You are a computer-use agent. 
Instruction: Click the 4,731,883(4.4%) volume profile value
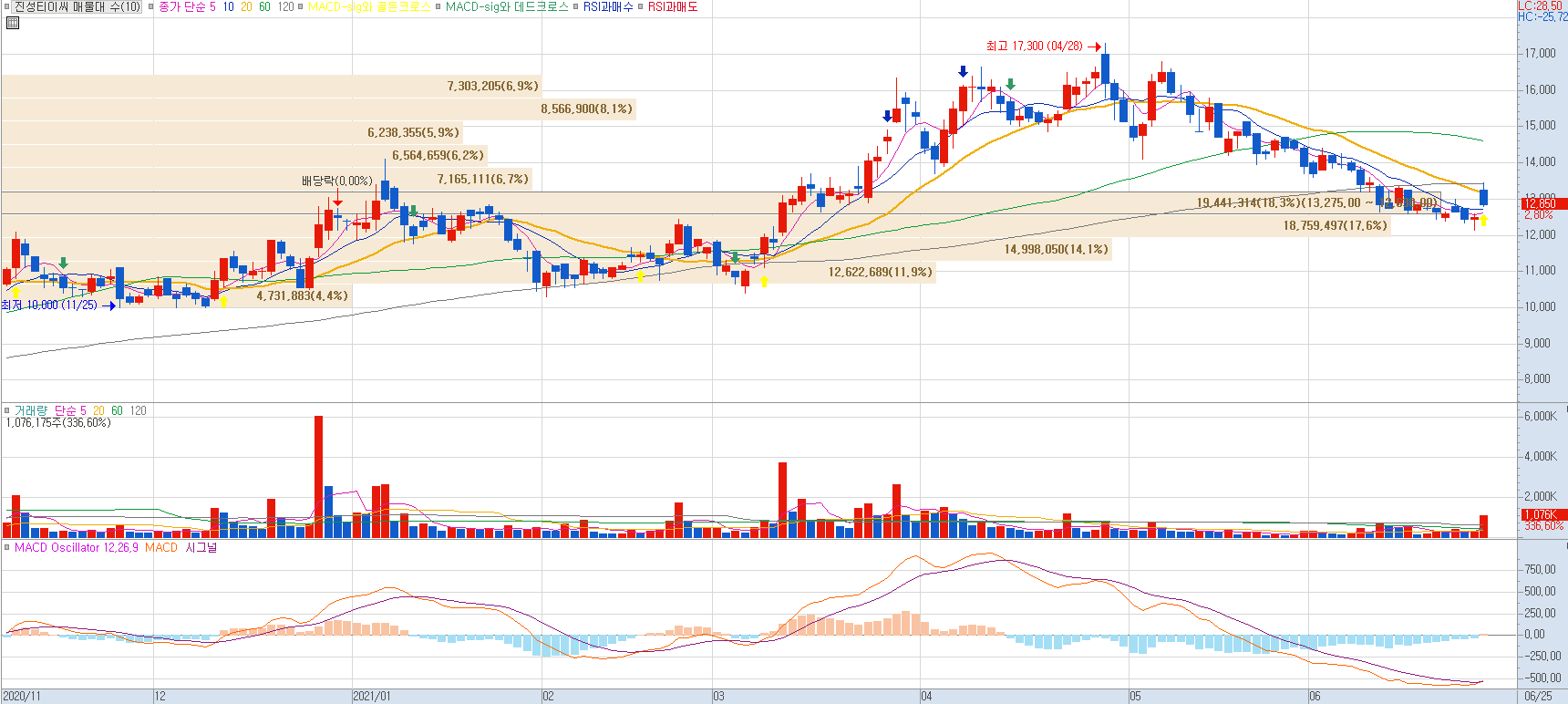(x=302, y=295)
